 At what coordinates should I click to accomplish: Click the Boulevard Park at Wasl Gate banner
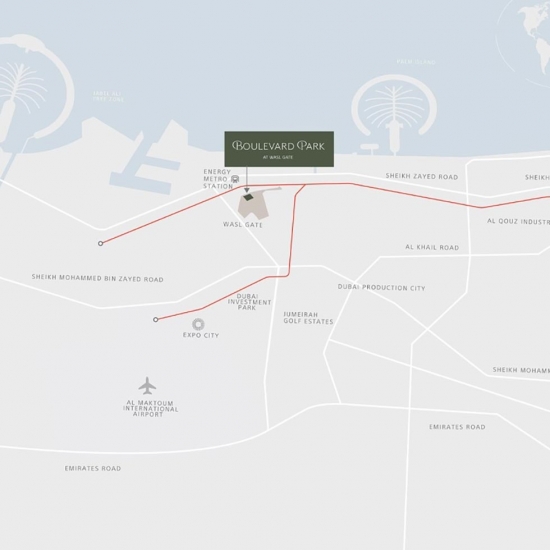(279, 149)
